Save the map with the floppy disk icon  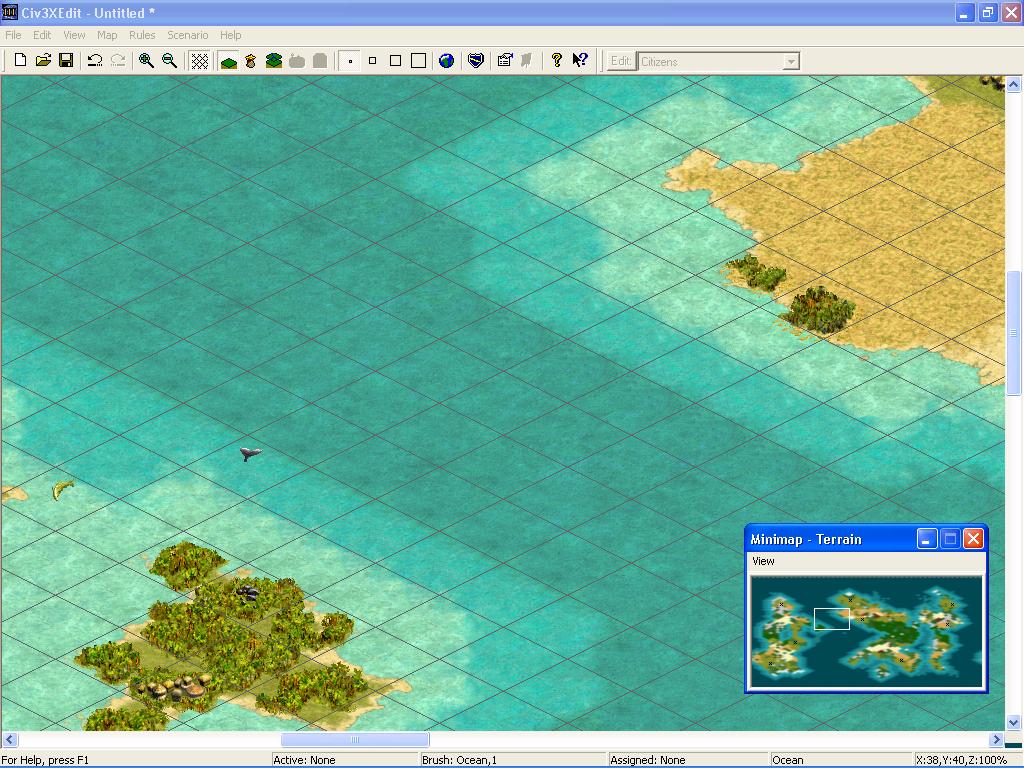click(66, 61)
